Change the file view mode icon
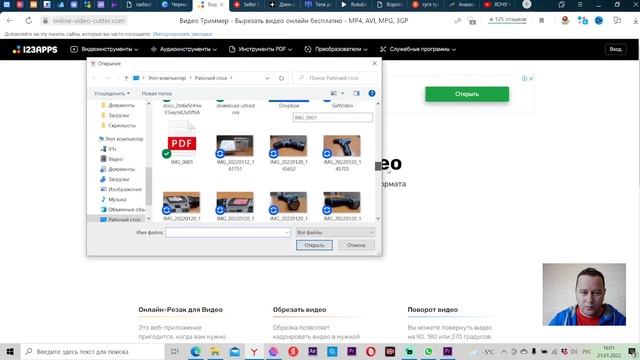Screen dimensions: 640x360 (x=334, y=93)
